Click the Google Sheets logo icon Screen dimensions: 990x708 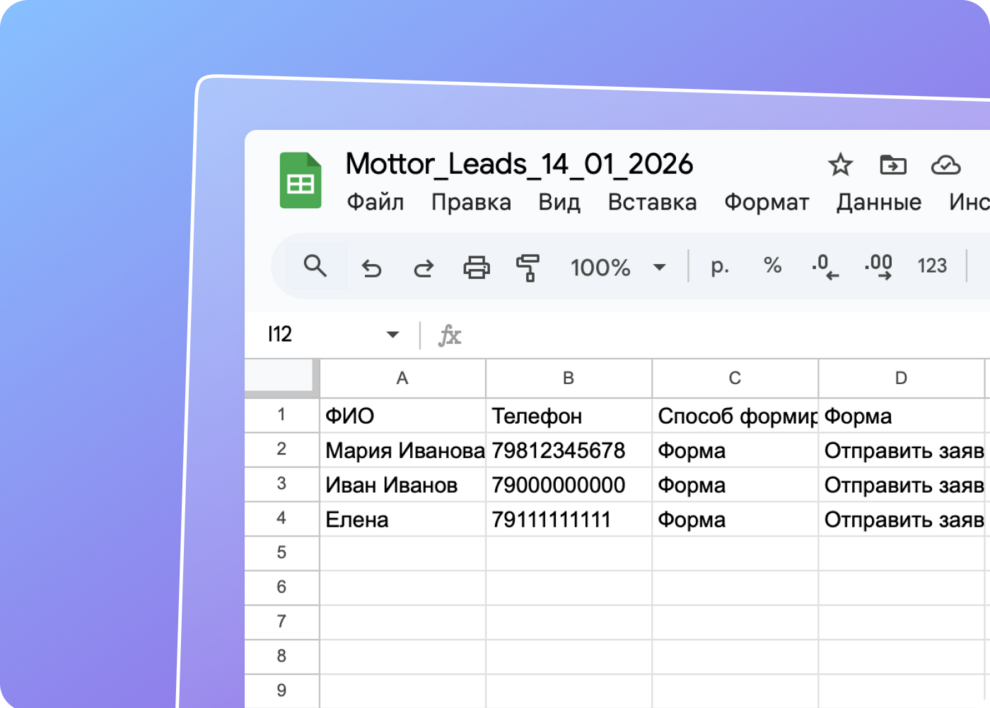[300, 181]
